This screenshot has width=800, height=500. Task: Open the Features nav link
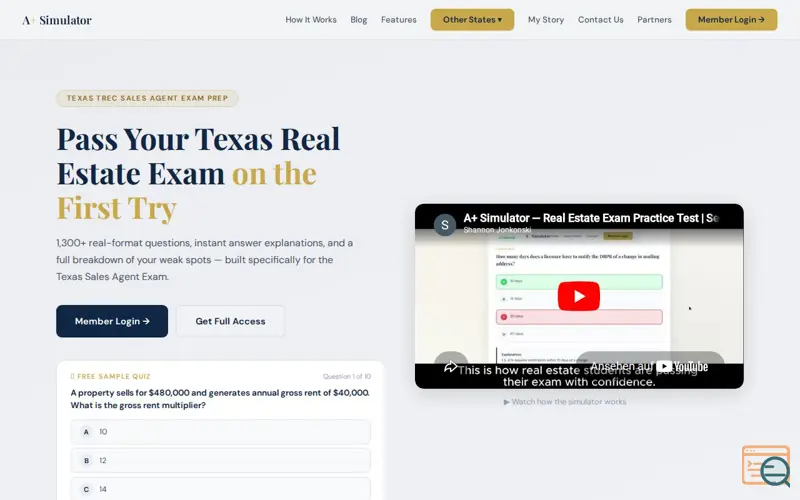398,20
